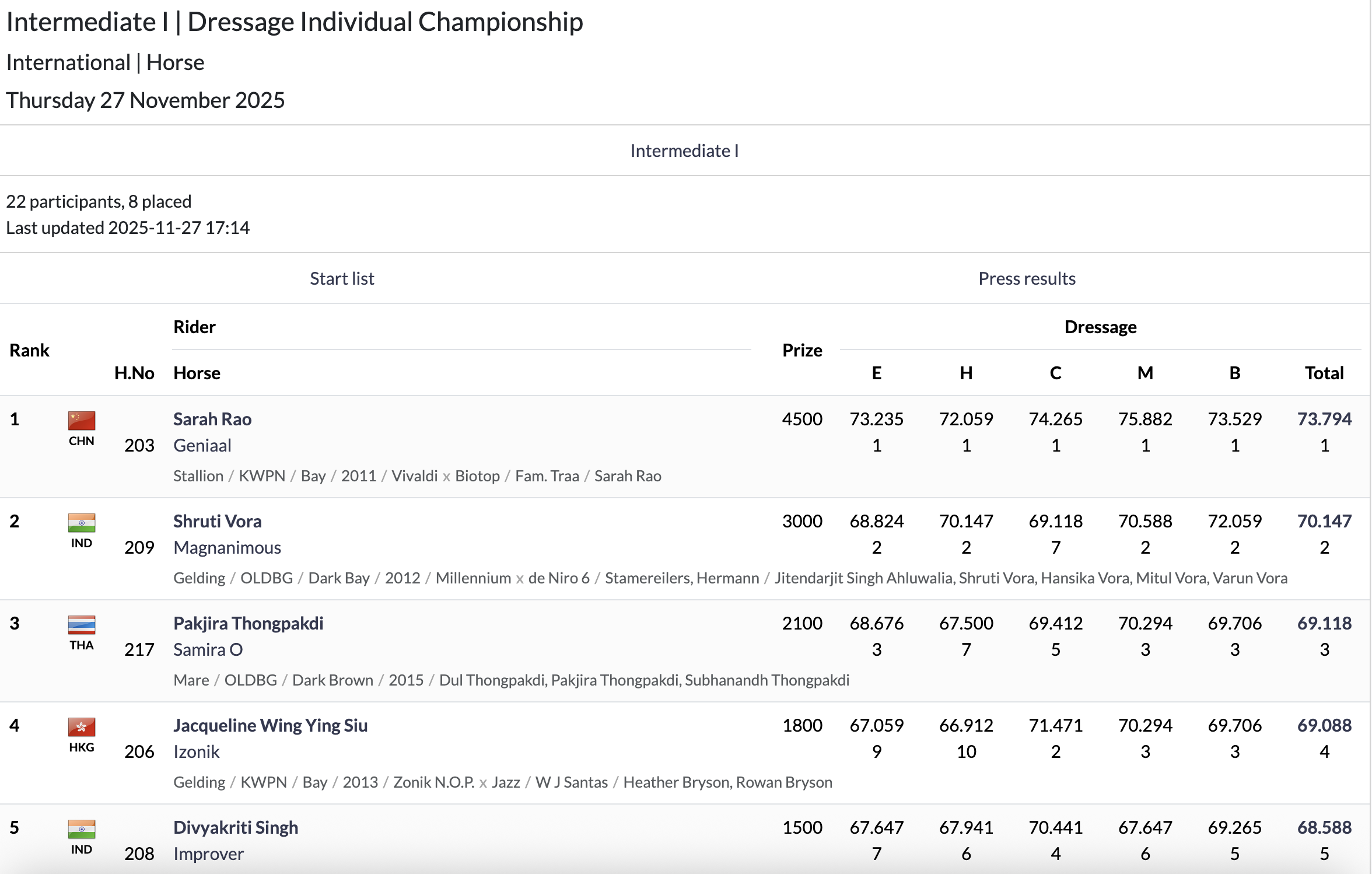Click the Thailand flag for Pakjira Thongpakdi
The image size is (1372, 874).
[82, 624]
